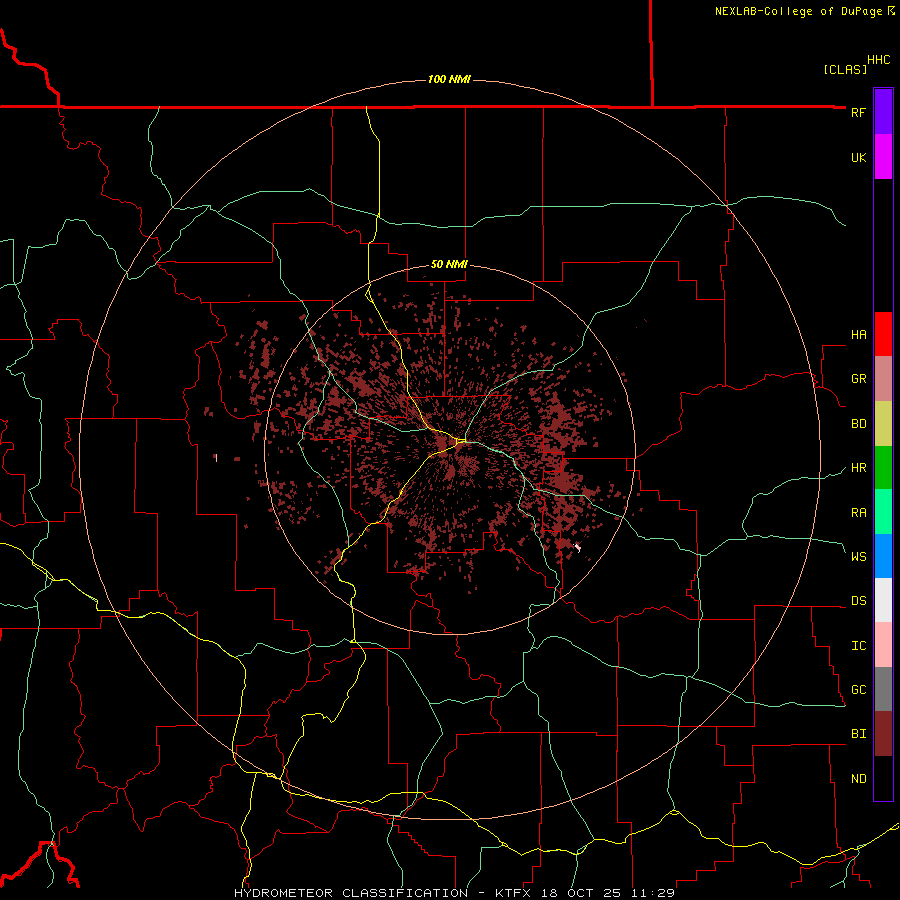
Task: Click the ND black legend swatch
Action: 883,778
